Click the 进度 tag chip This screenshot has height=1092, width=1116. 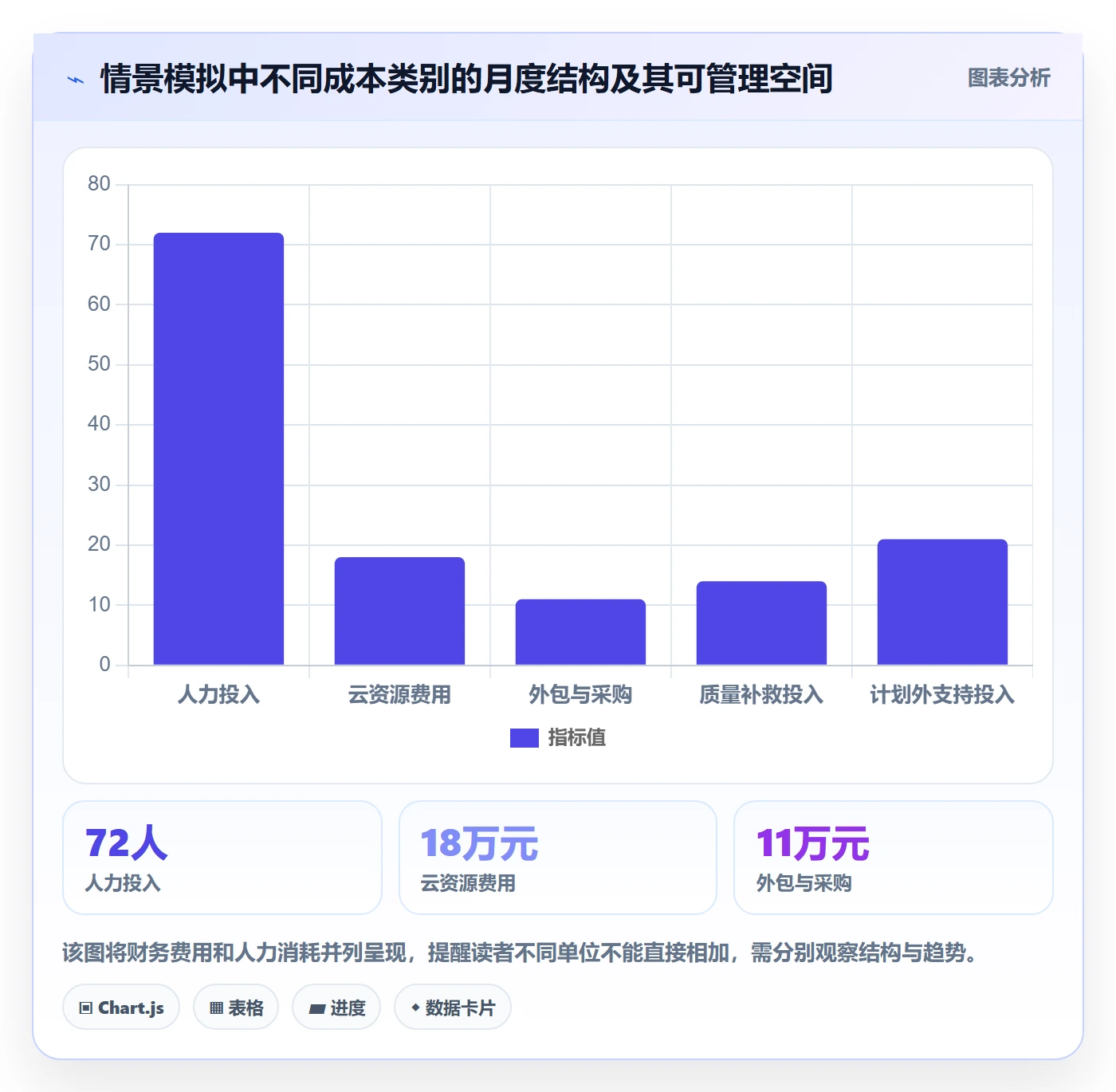click(336, 1008)
